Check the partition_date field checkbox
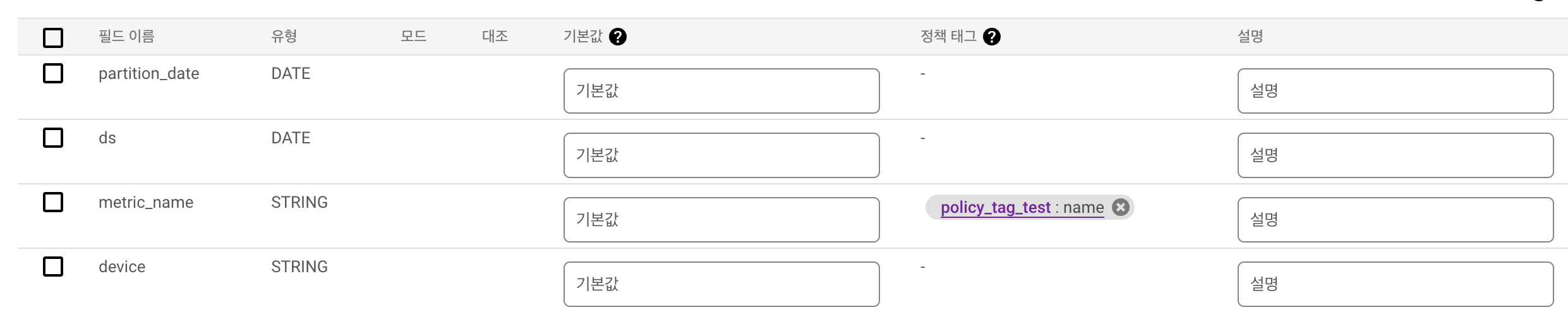Image resolution: width=1568 pixels, height=312 pixels. (x=53, y=73)
